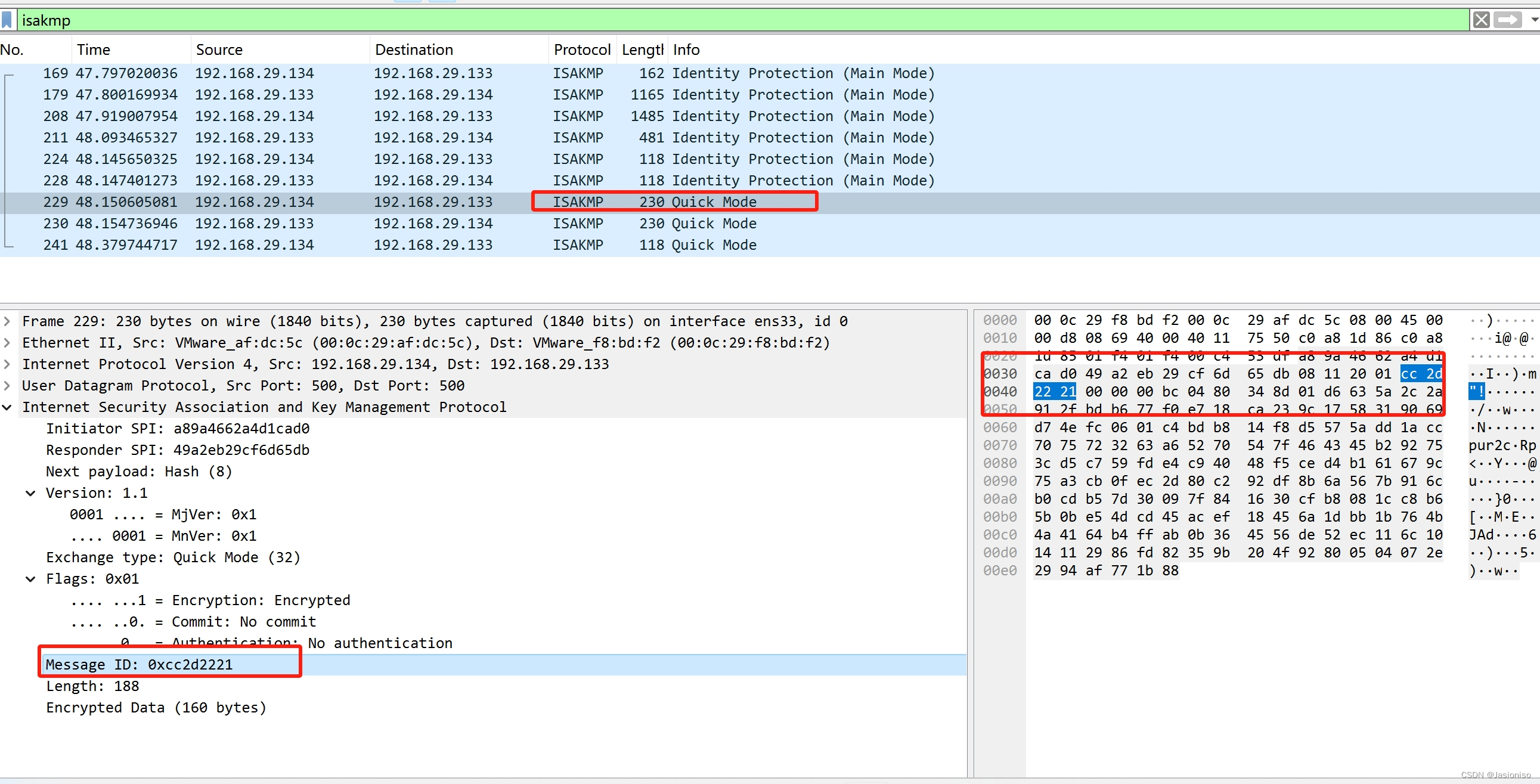
Task: Select packet 230 Quick Mode row
Action: point(419,224)
